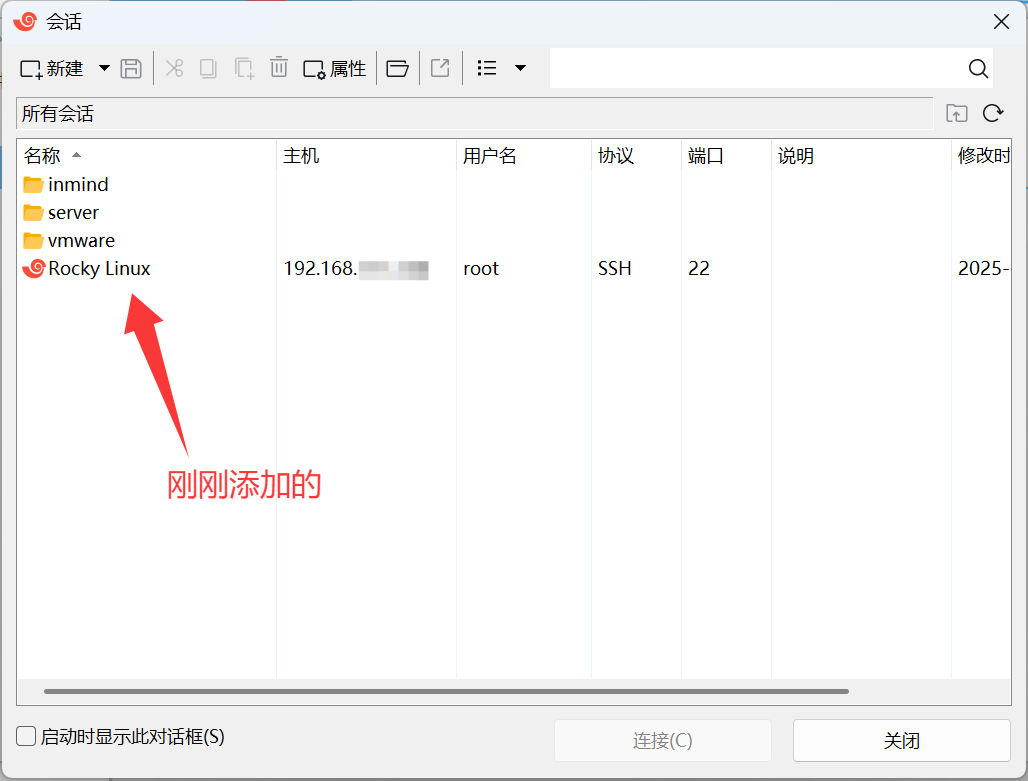
Task: Open session 属性 (Properties)
Action: (335, 68)
